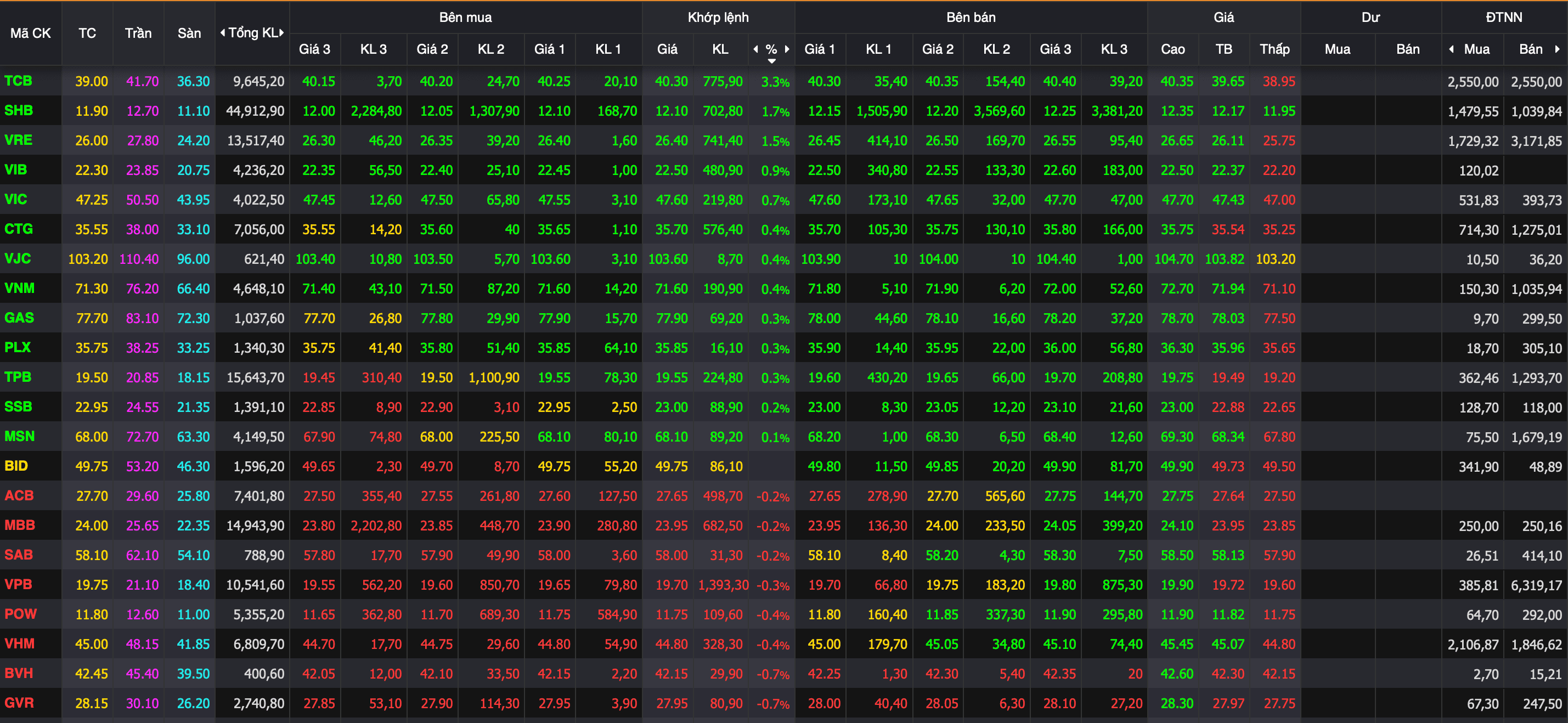
Task: Click VJC ceiling price 110.40
Action: pos(139,259)
